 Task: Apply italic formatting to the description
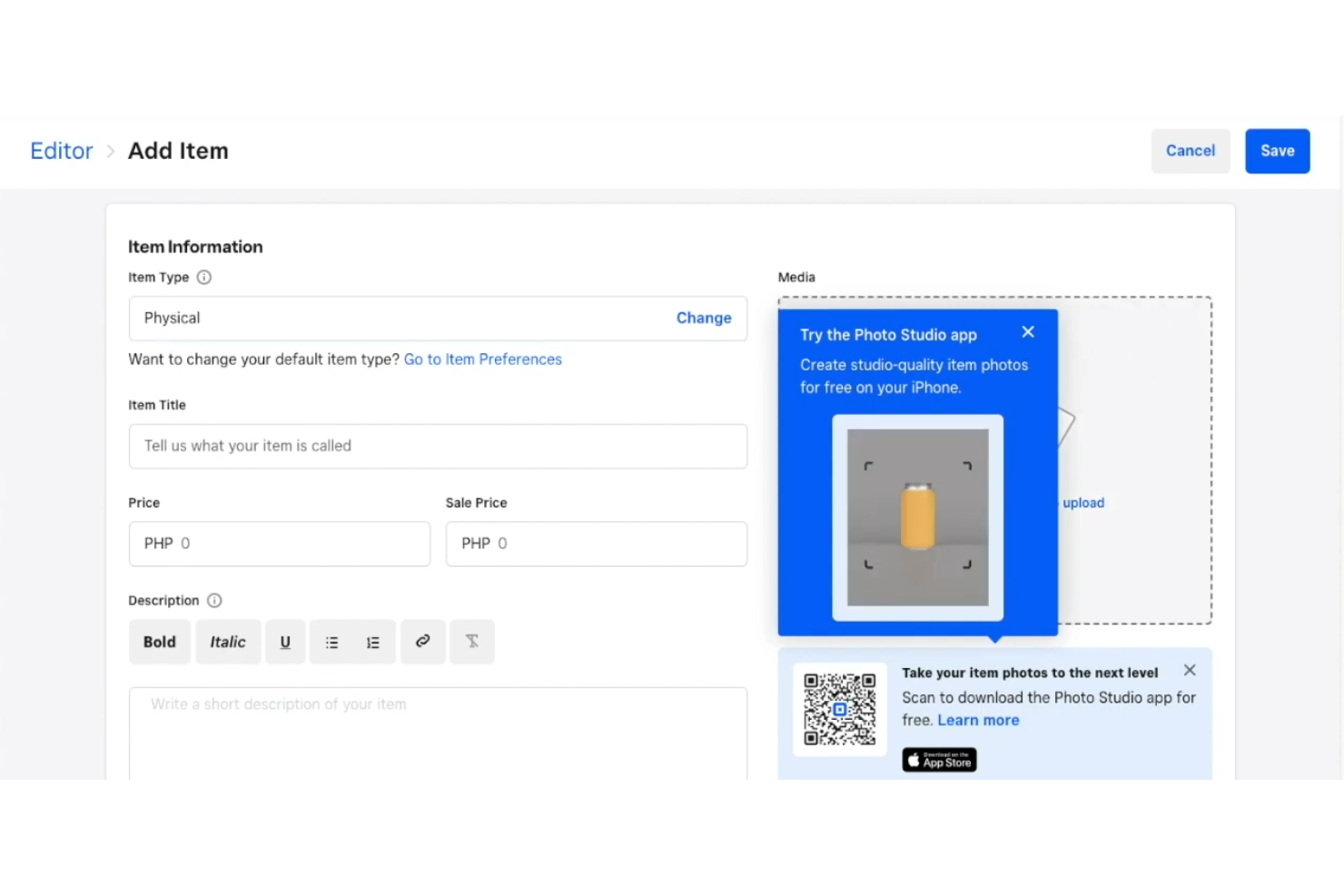pyautogui.click(x=228, y=641)
